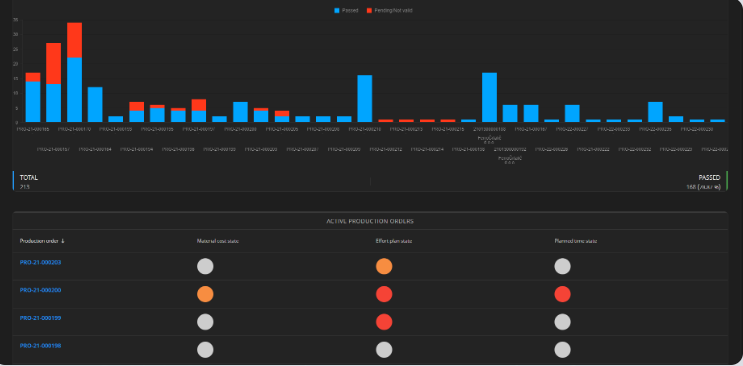Viewport: 743px width, 366px height.
Task: Click orange material cost state of PRO-21-000200
Action: pos(205,294)
